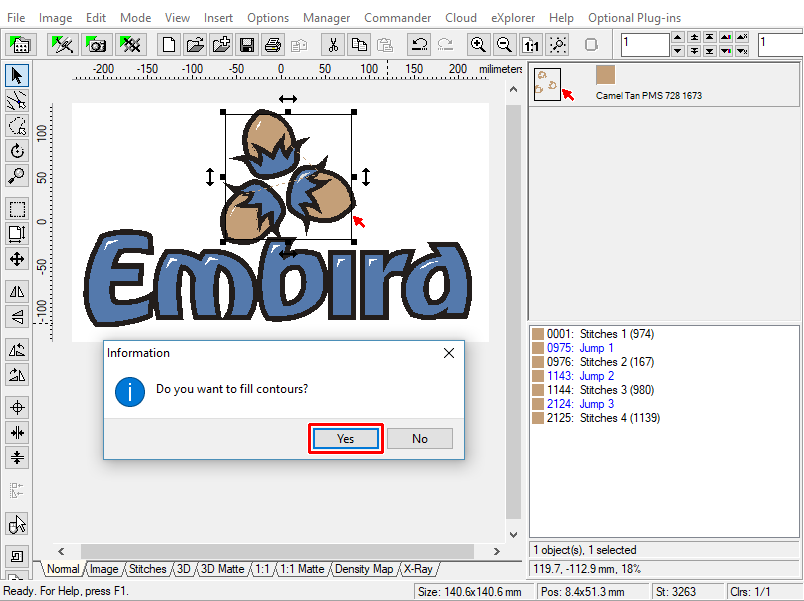Create a new blank design
Screen dimensions: 804x601
point(169,45)
